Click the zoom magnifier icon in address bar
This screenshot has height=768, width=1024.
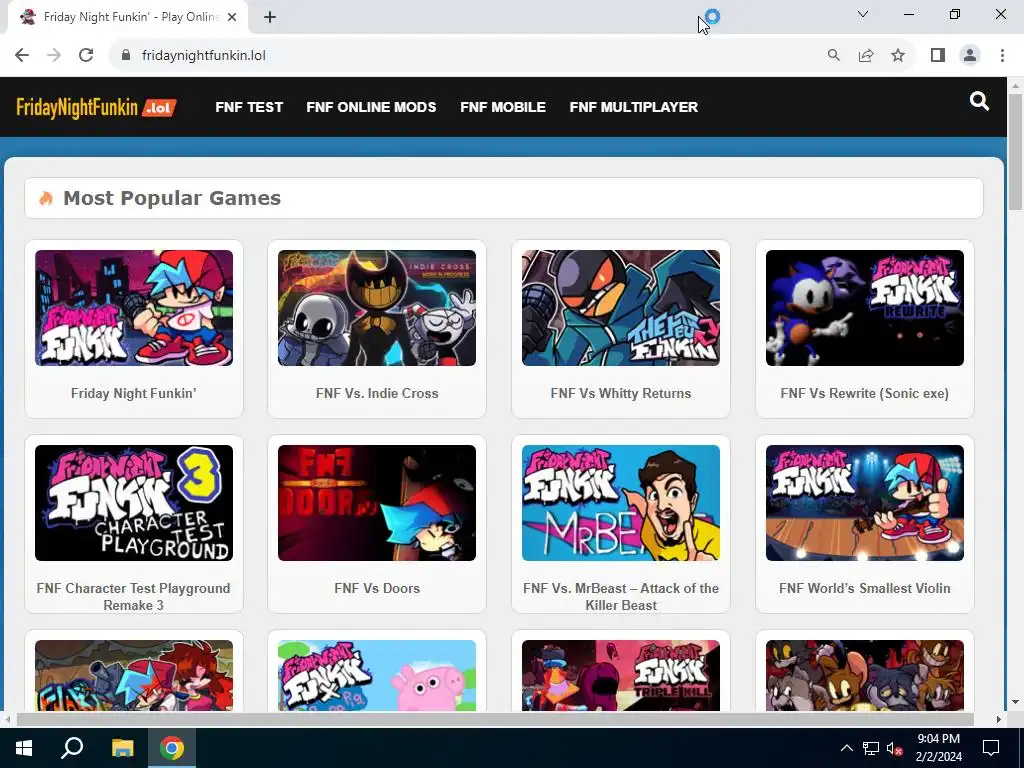click(x=833, y=56)
